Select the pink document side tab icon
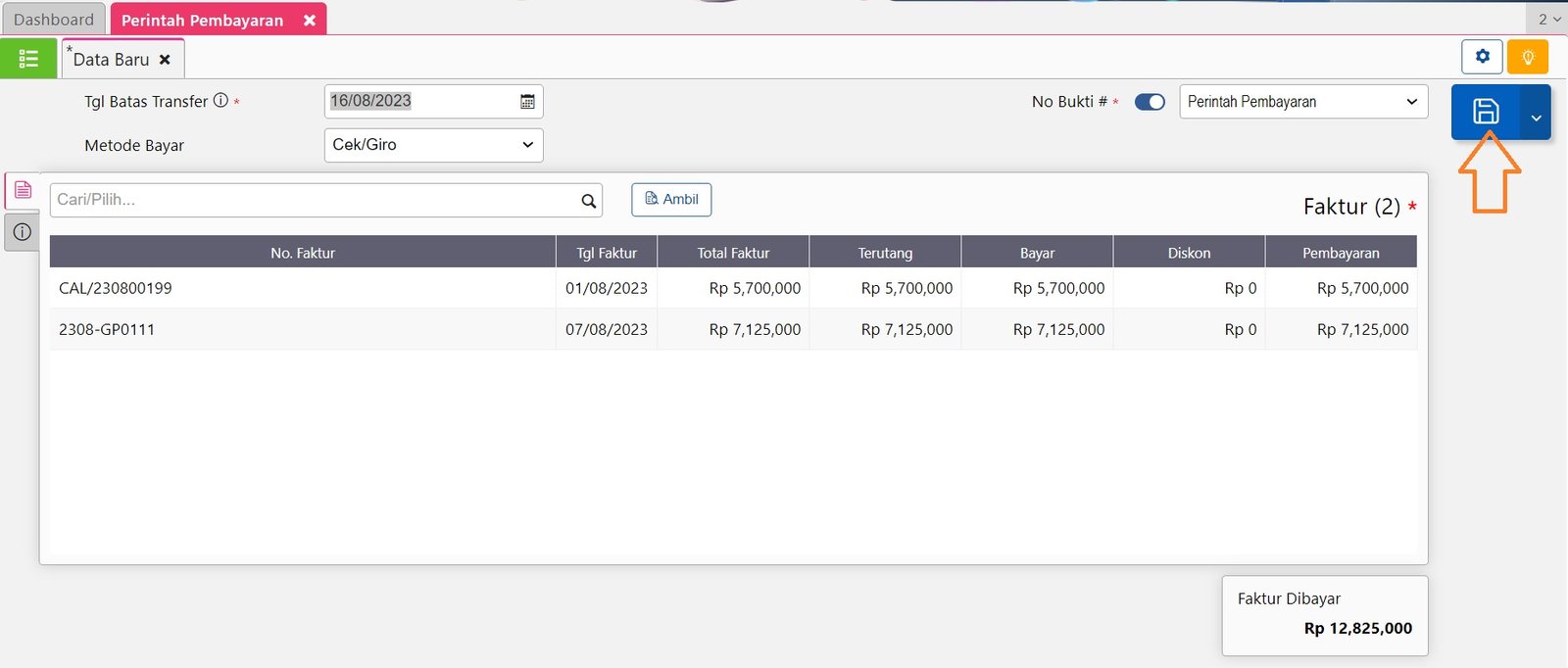The height and width of the screenshot is (668, 1568). coord(23,190)
